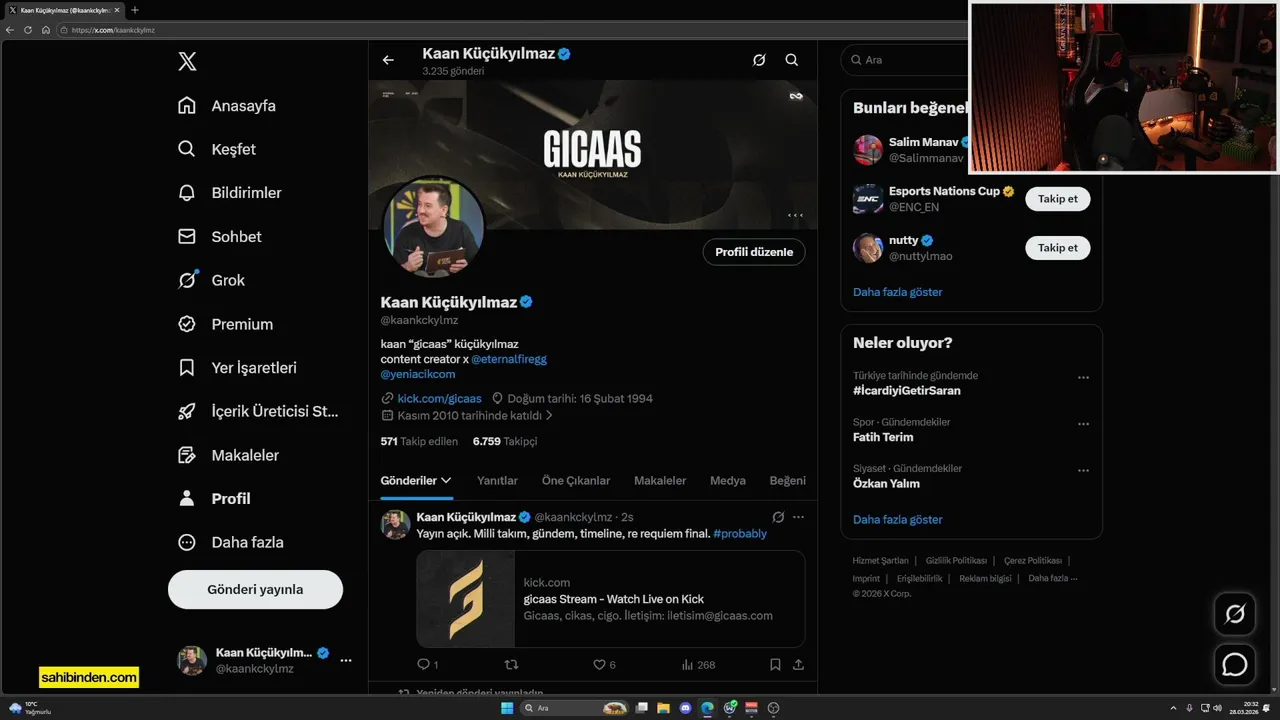
Task: Click the X logo in the sidebar
Action: coord(187,62)
